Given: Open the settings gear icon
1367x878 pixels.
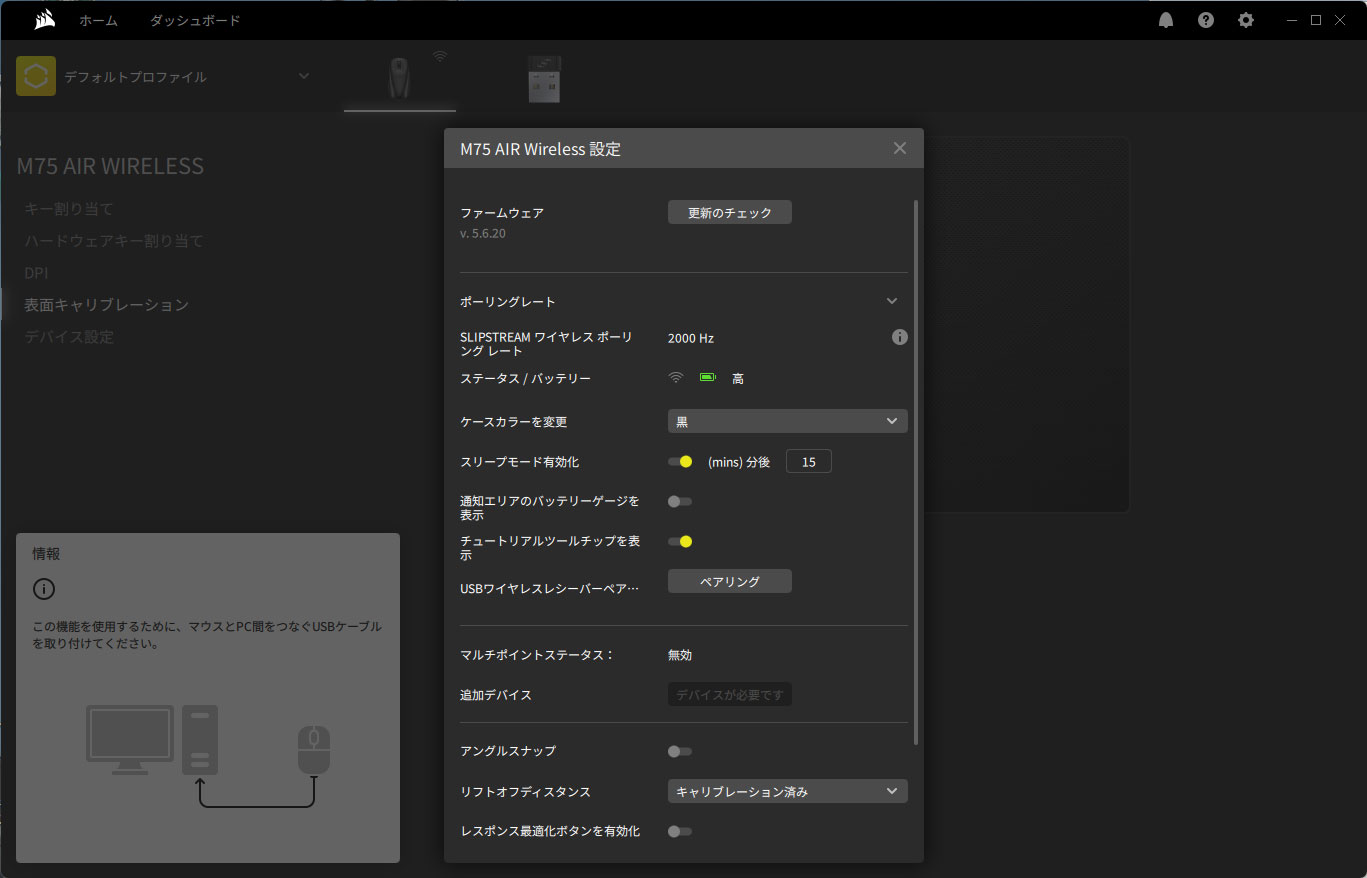Looking at the screenshot, I should (1246, 20).
